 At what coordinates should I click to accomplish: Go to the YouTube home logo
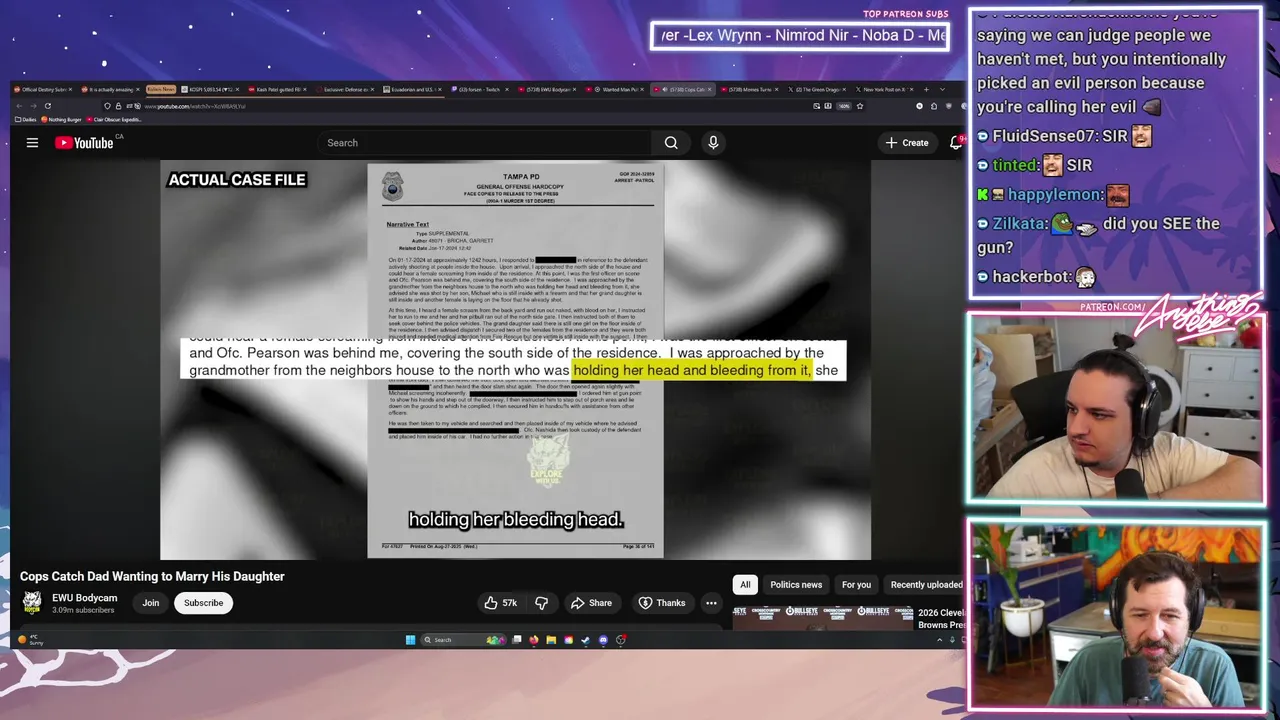tap(84, 143)
